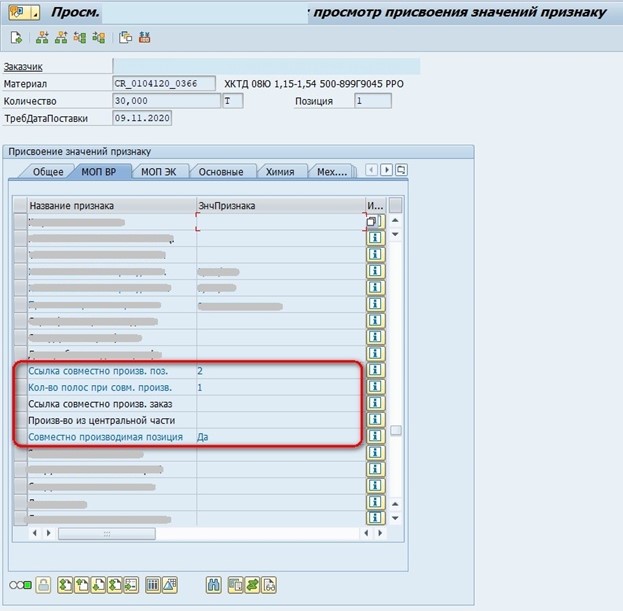Open info for Кол-во полос при совм. произв. row
Viewport: 623px width, 611px height.
click(375, 387)
